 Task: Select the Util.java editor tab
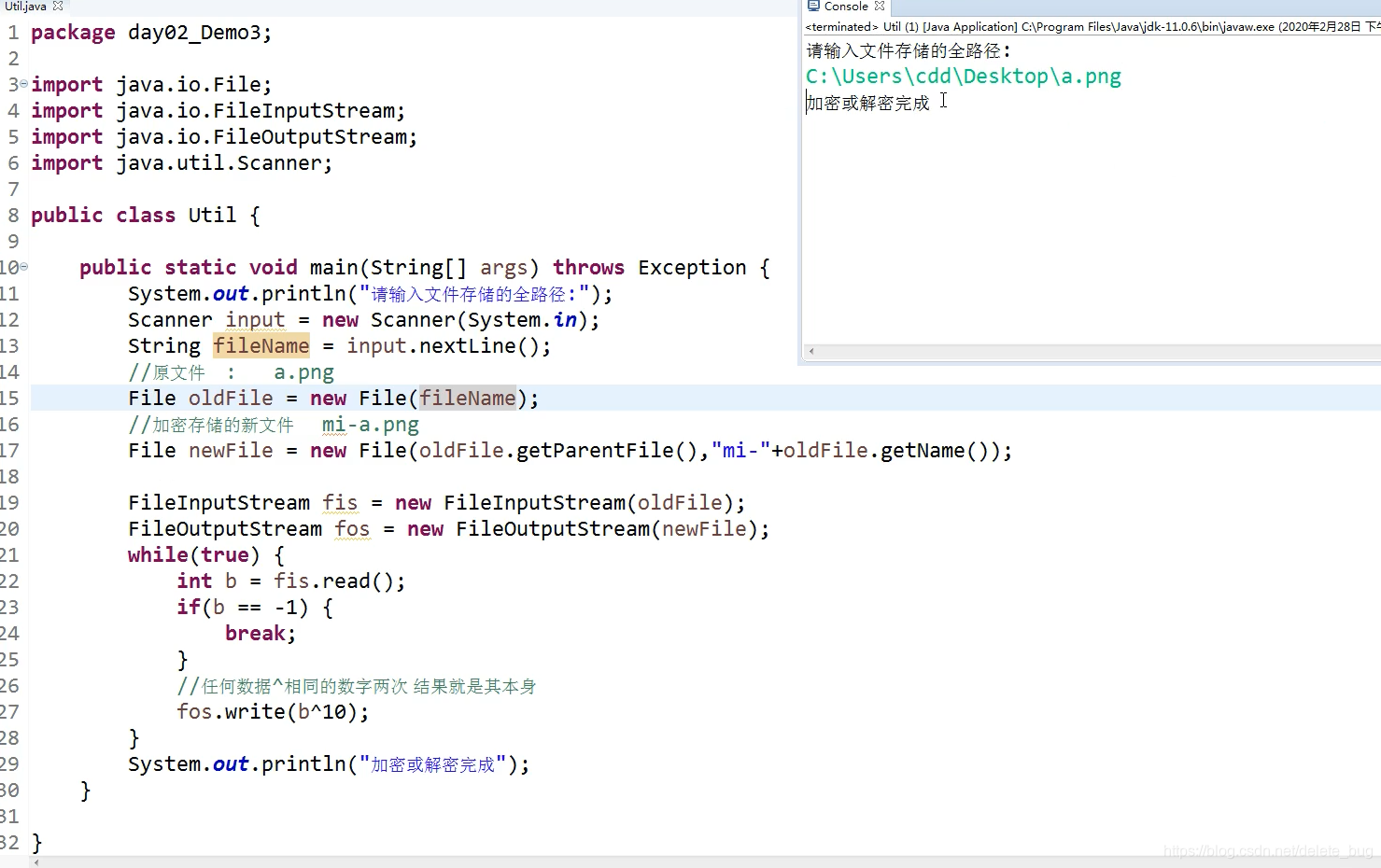pos(25,6)
